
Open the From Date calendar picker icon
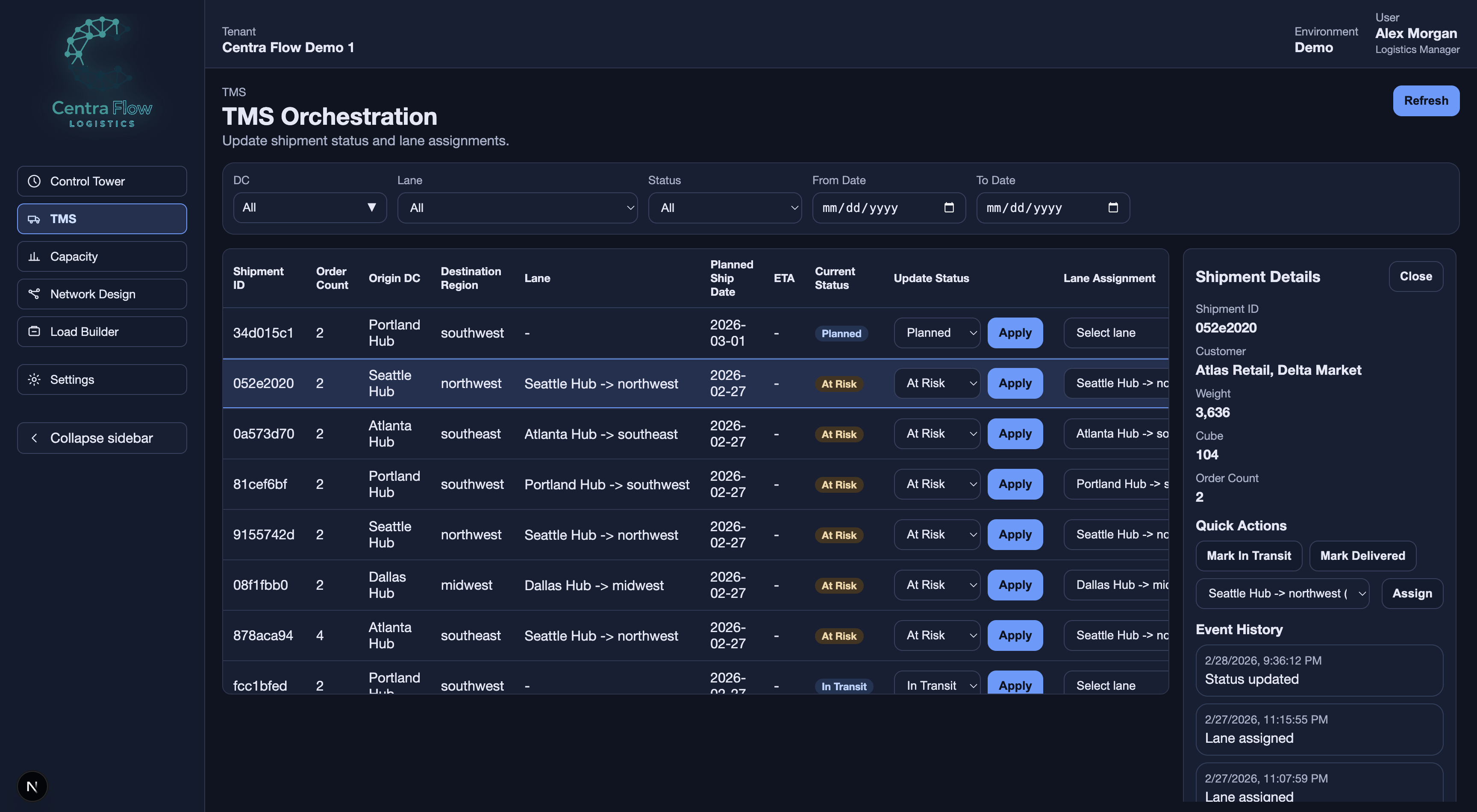(x=949, y=208)
